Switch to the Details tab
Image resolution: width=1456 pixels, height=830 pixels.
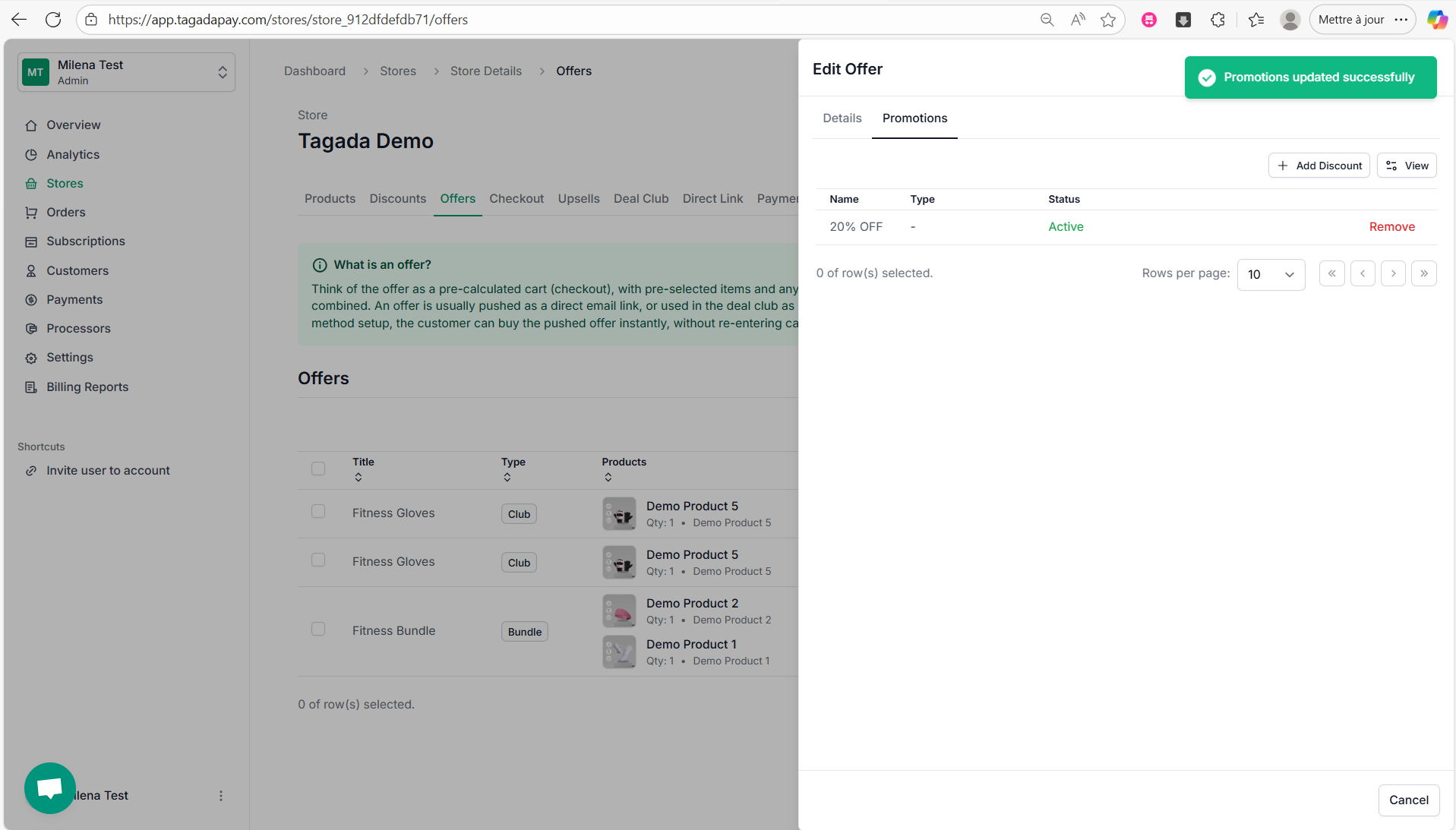click(x=842, y=118)
